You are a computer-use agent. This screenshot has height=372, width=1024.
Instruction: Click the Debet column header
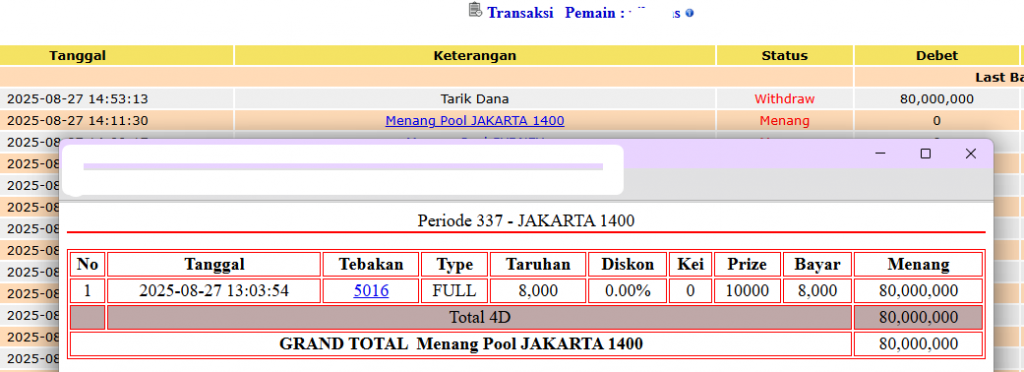coord(936,55)
